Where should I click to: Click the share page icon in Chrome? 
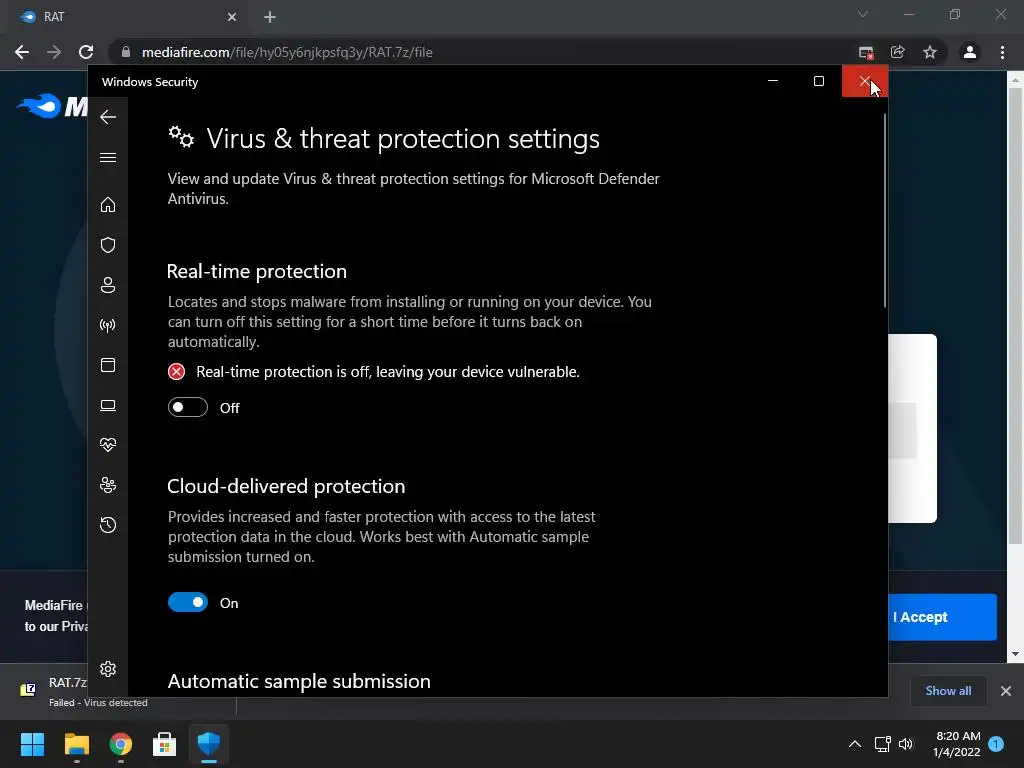point(897,52)
